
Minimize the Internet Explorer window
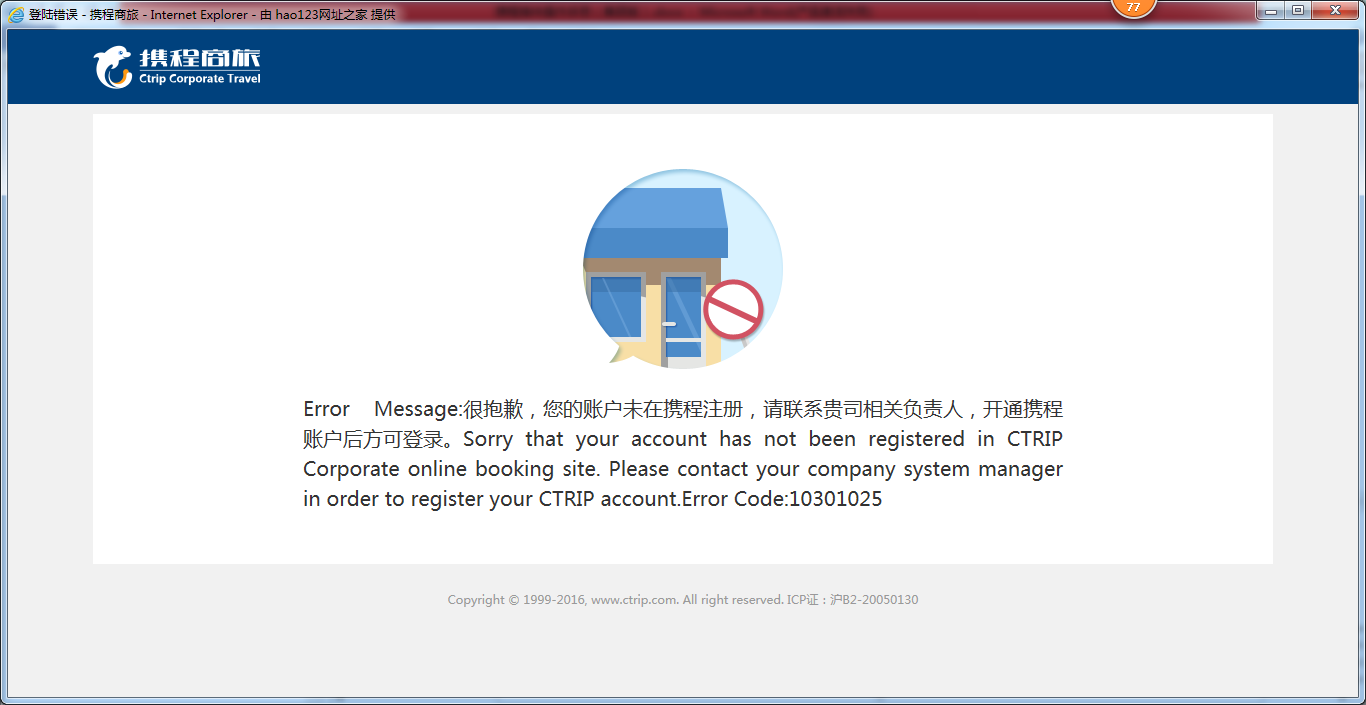1271,10
